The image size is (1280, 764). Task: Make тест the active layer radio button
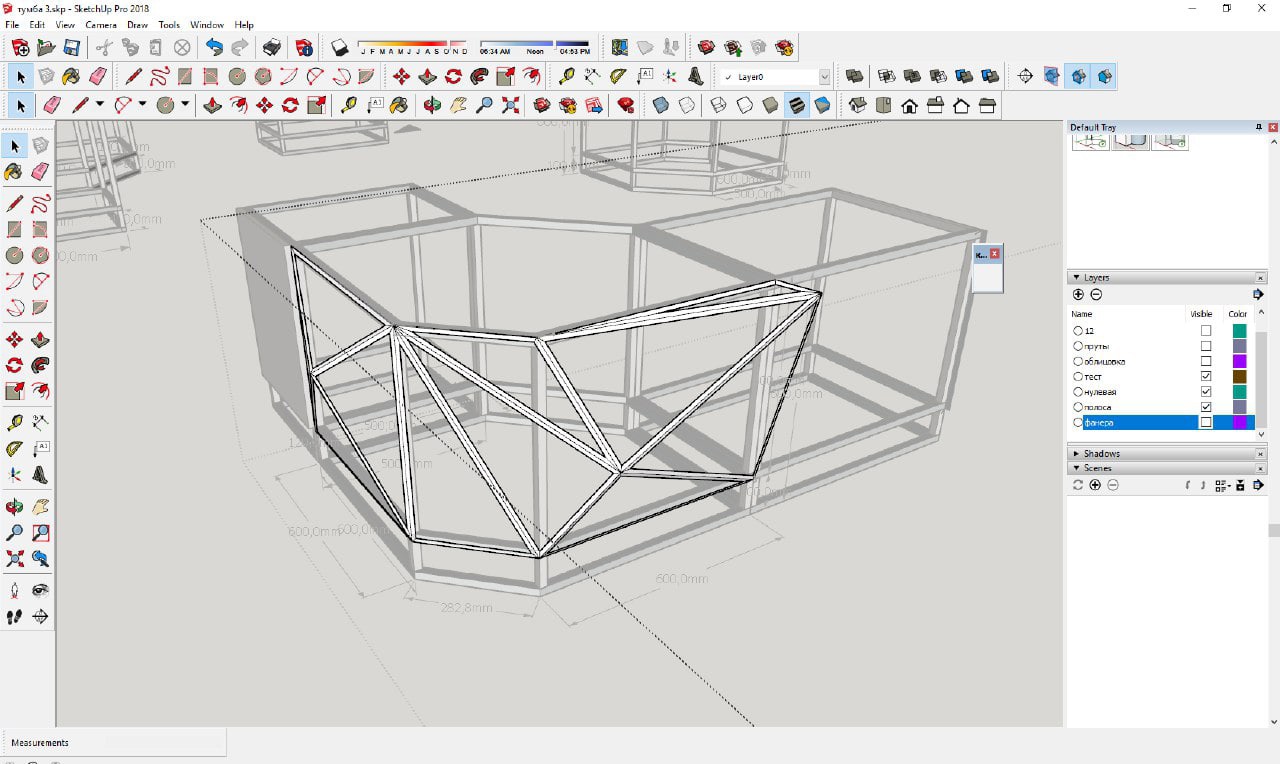click(x=1078, y=377)
